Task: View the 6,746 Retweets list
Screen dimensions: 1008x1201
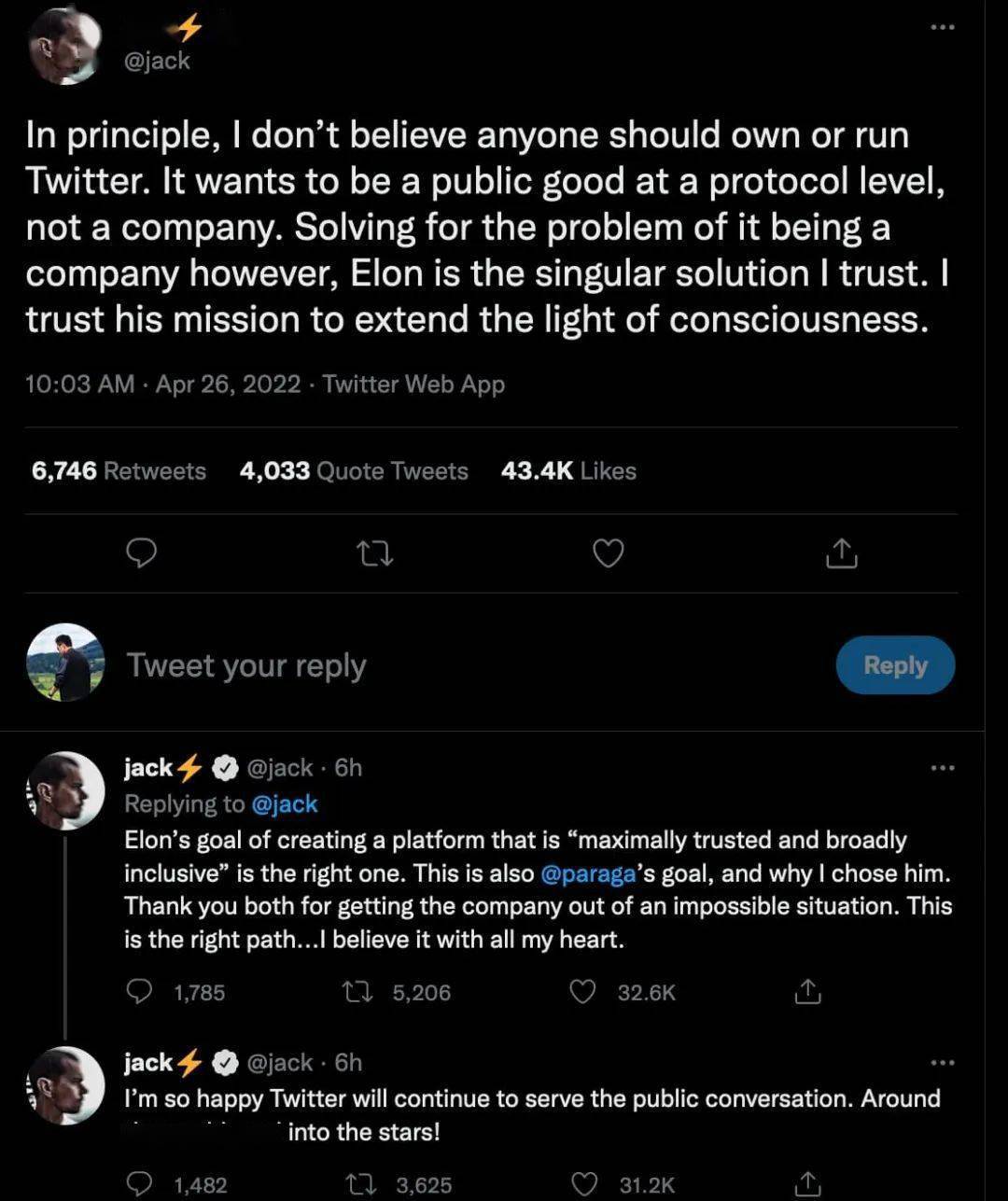Action: (119, 471)
